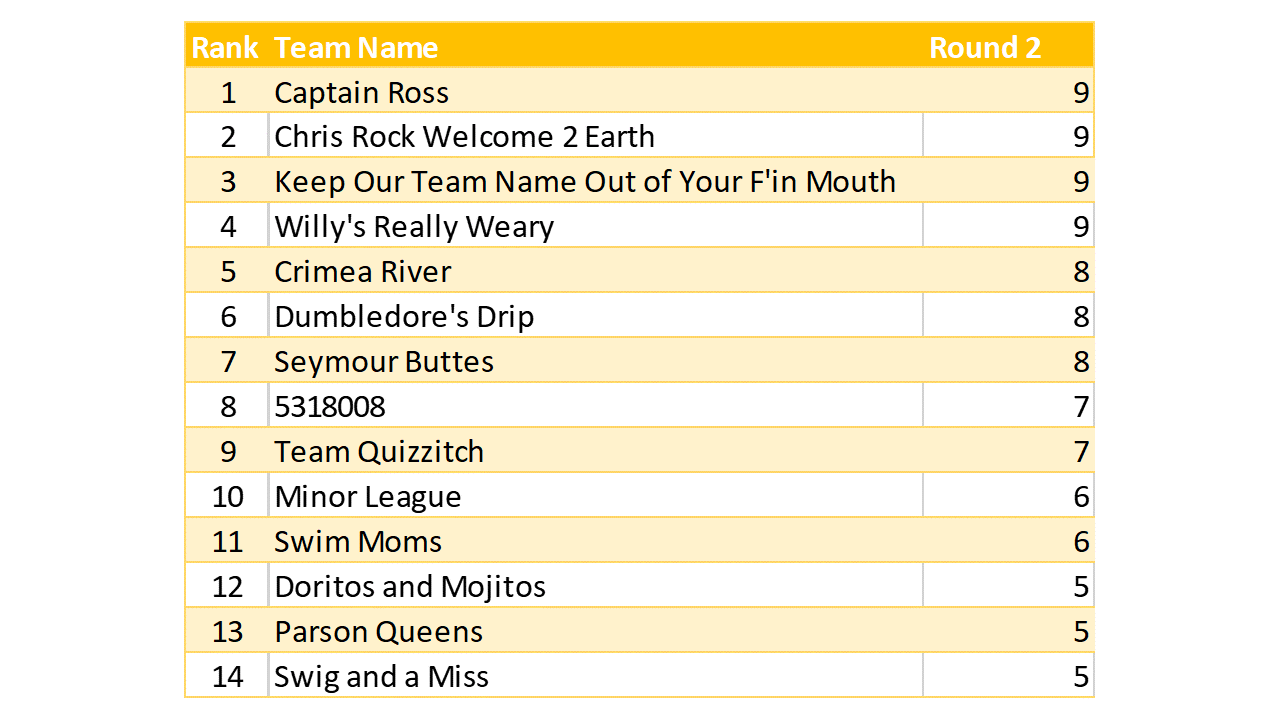Click the Parson Queens team name
The image size is (1280, 720).
(x=378, y=631)
